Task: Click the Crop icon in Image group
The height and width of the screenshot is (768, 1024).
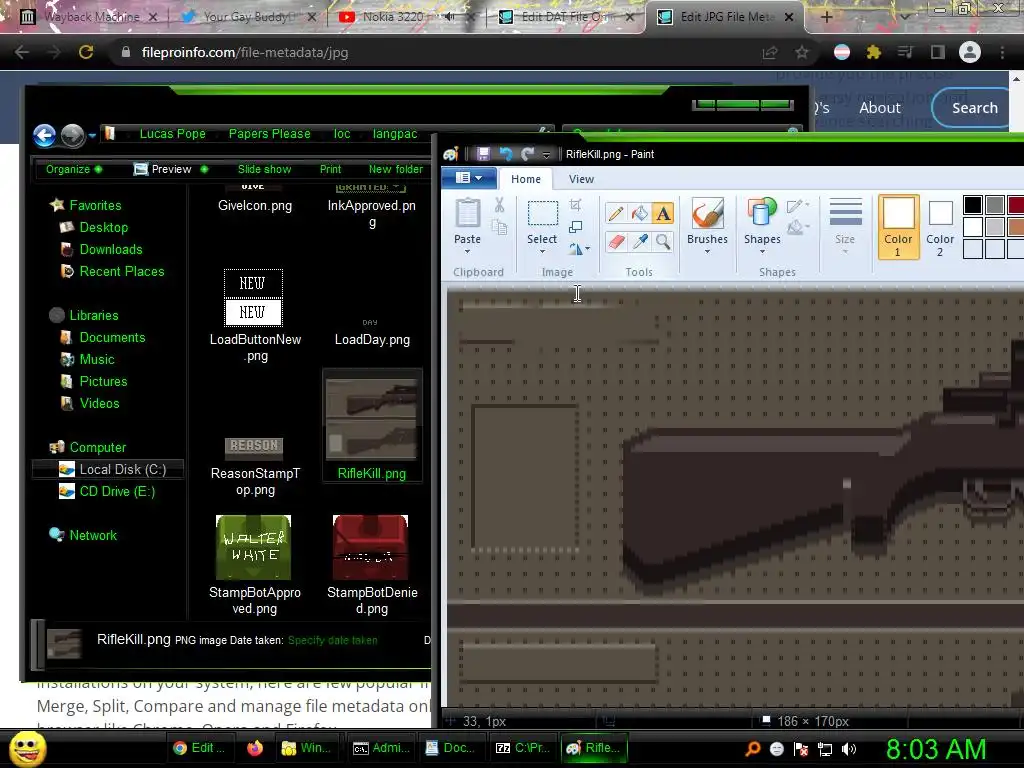Action: (x=575, y=205)
